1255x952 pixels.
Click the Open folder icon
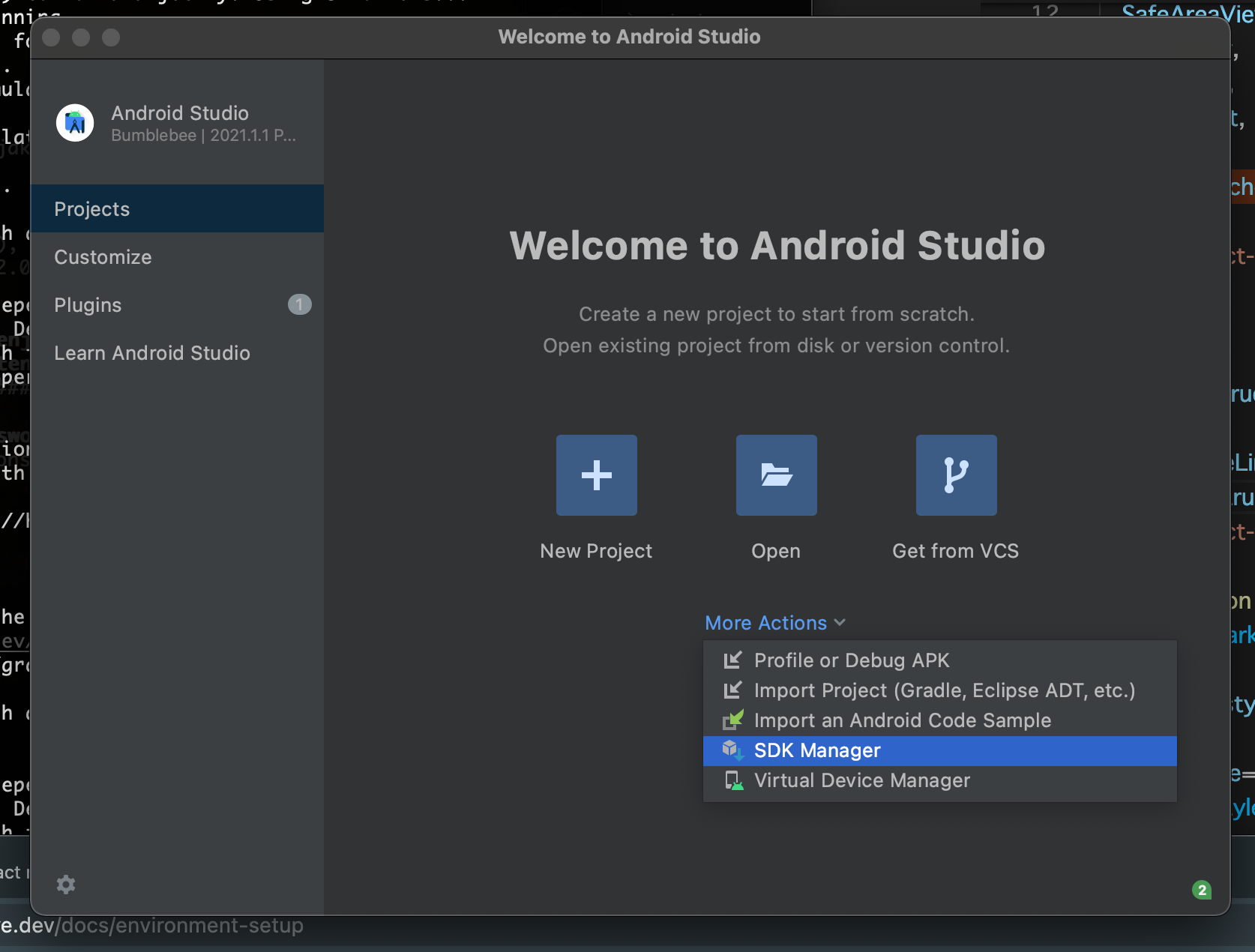pos(777,475)
